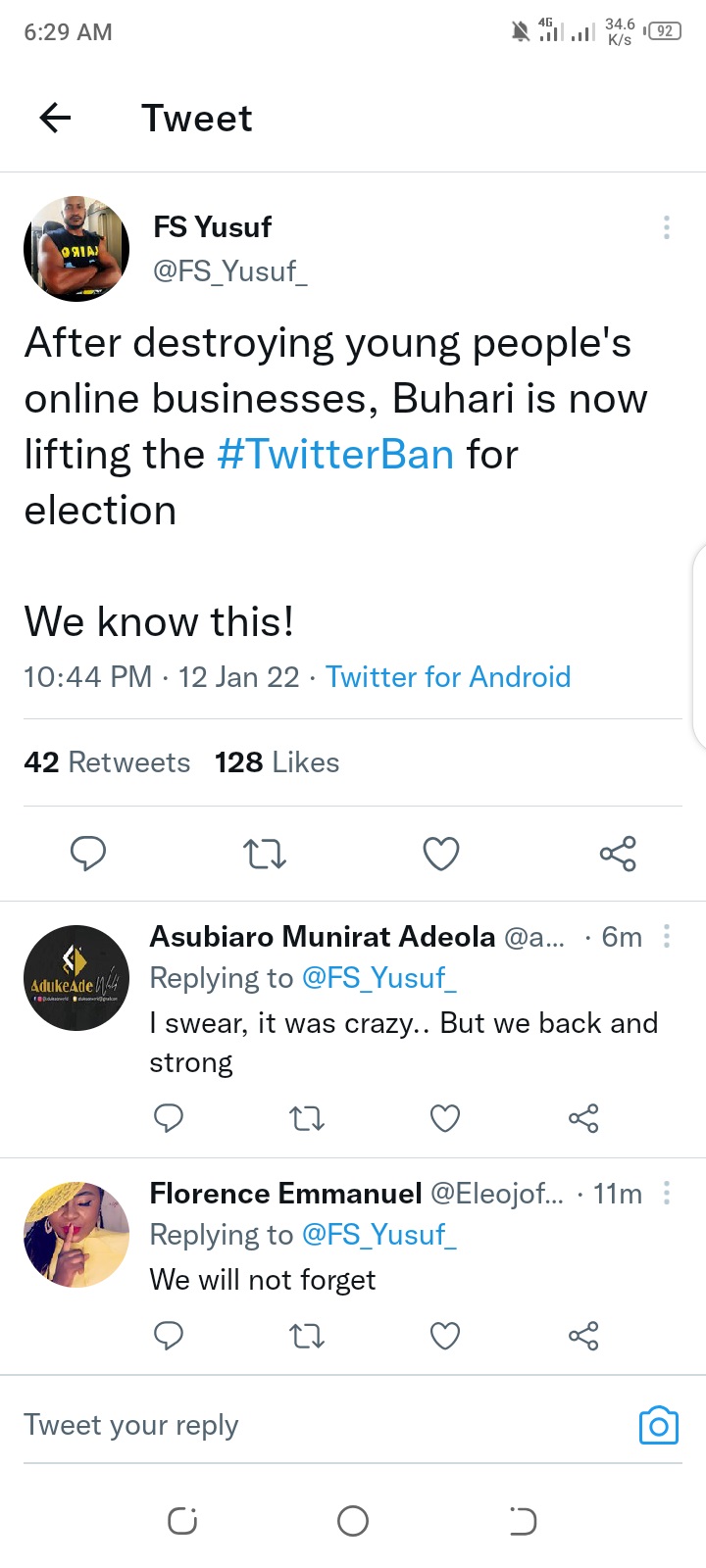The height and width of the screenshot is (1568, 706).
Task: Open more options on Florence Emmanuel's reply
Action: pyautogui.click(x=667, y=1193)
